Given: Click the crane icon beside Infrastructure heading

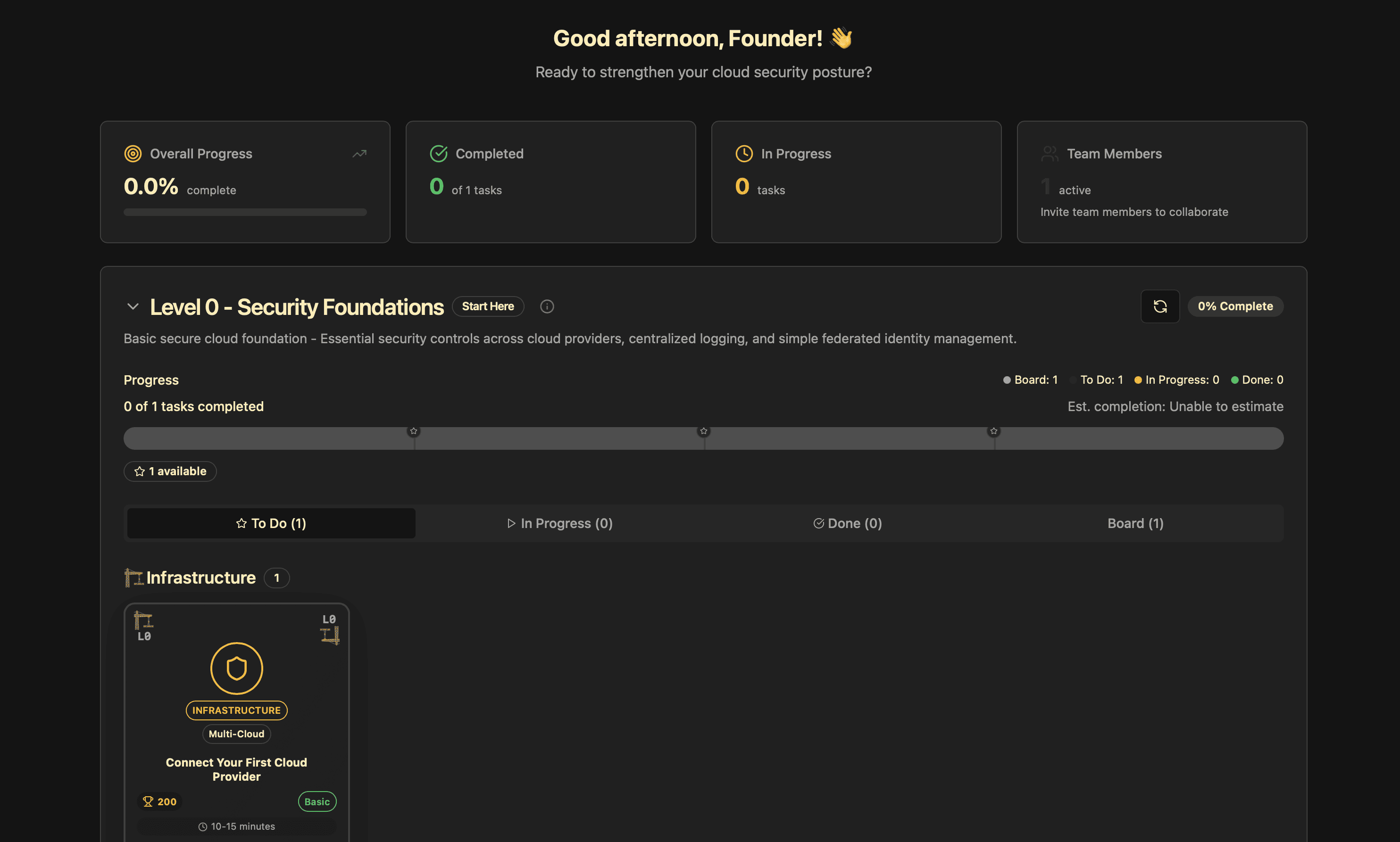Looking at the screenshot, I should pos(133,578).
